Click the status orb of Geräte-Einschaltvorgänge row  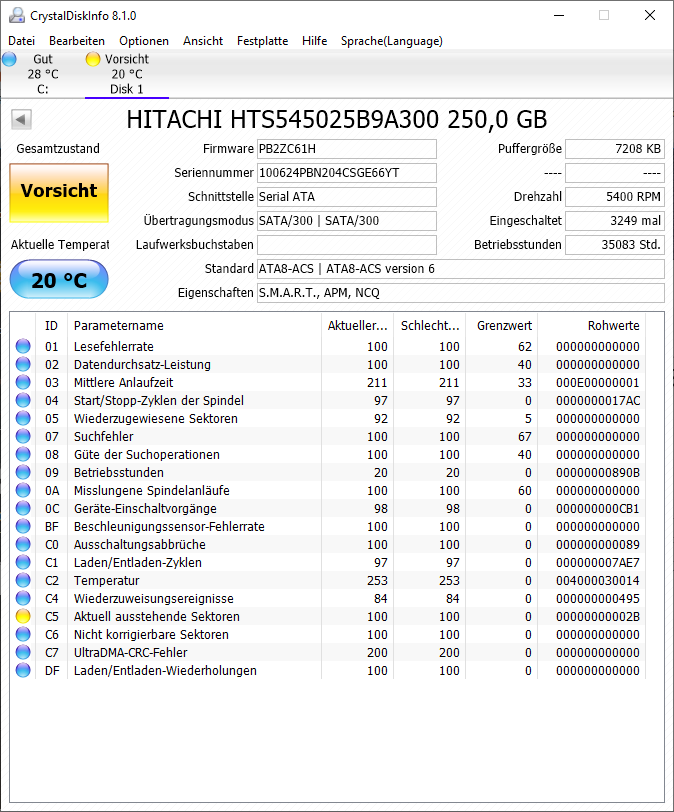(23, 508)
